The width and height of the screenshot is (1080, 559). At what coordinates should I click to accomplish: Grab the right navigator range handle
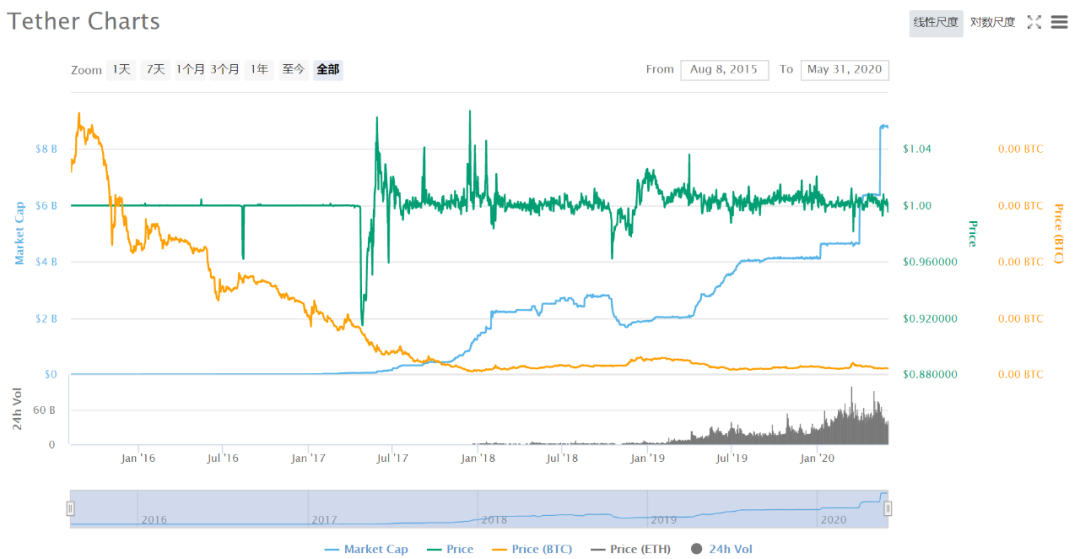click(x=888, y=509)
